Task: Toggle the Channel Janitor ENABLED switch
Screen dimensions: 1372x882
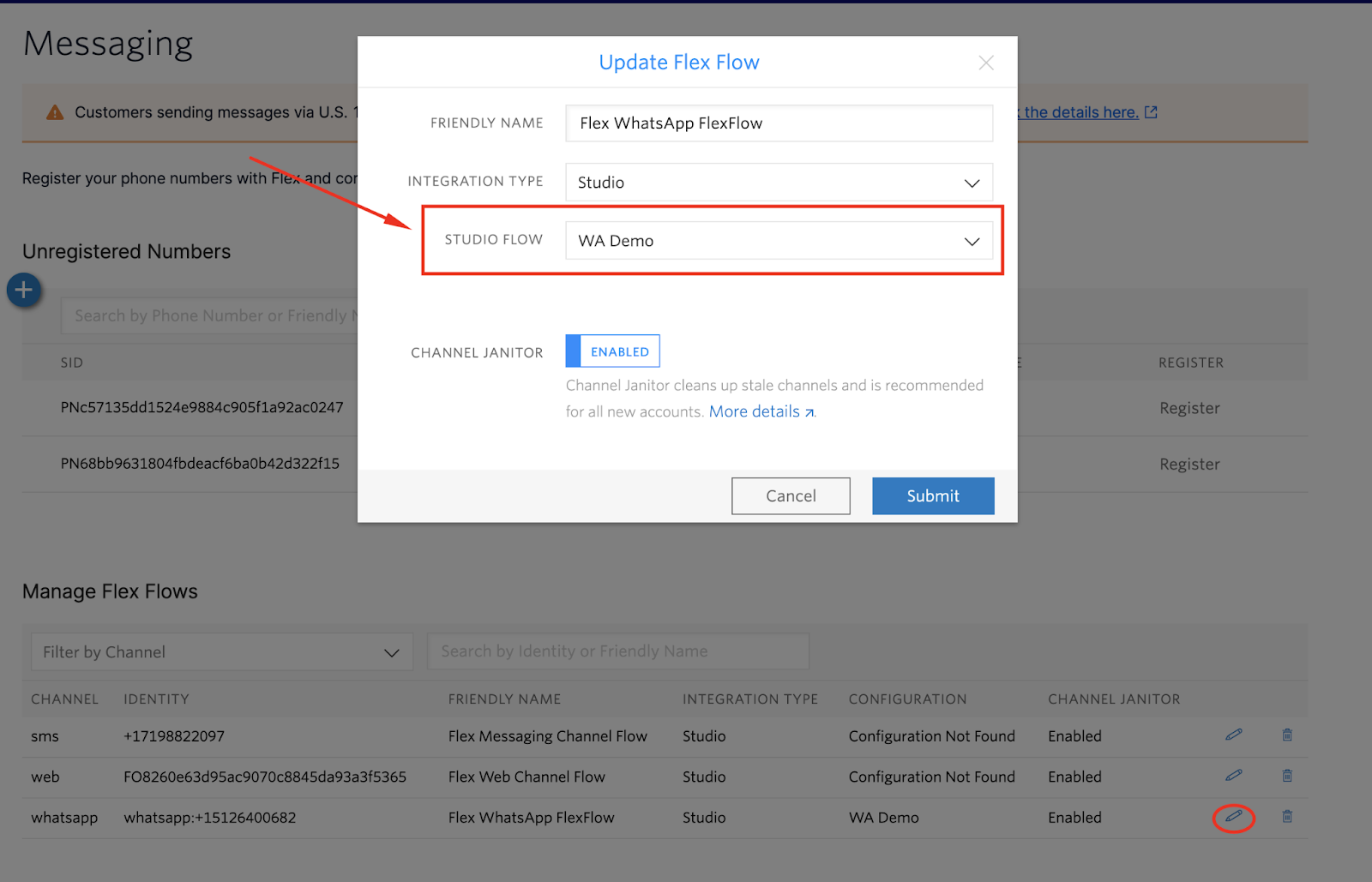Action: pyautogui.click(x=612, y=351)
